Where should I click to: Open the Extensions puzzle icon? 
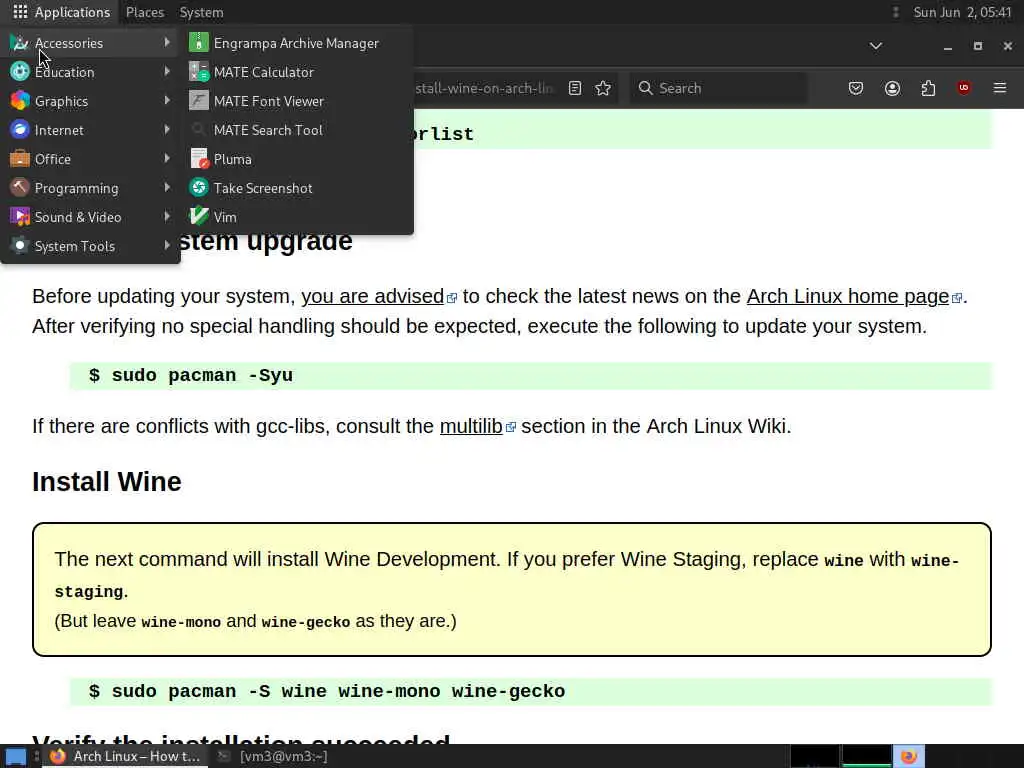[928, 88]
